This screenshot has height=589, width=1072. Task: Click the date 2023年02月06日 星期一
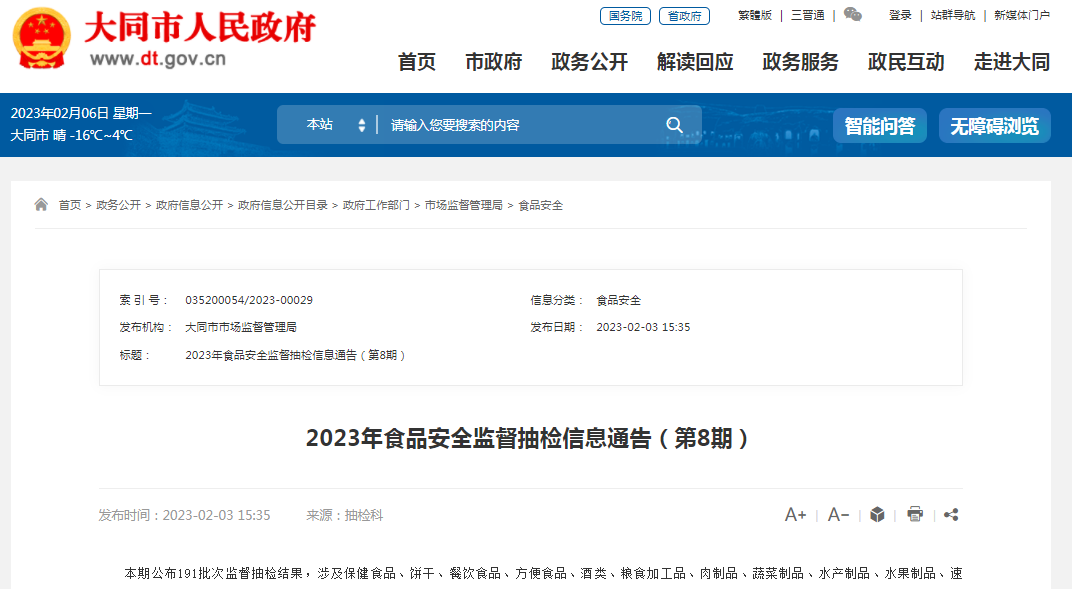pos(81,113)
